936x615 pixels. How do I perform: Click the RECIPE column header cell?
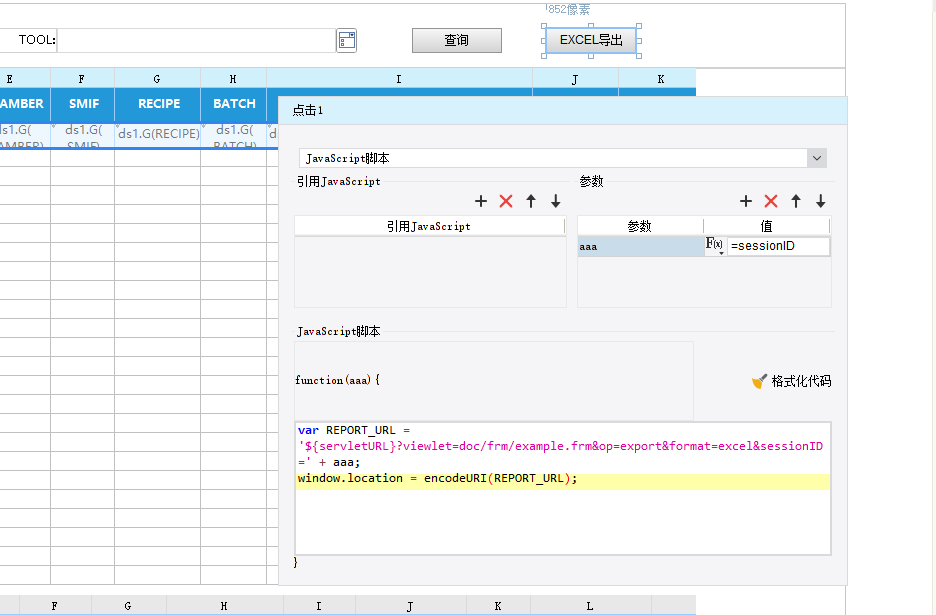(158, 104)
